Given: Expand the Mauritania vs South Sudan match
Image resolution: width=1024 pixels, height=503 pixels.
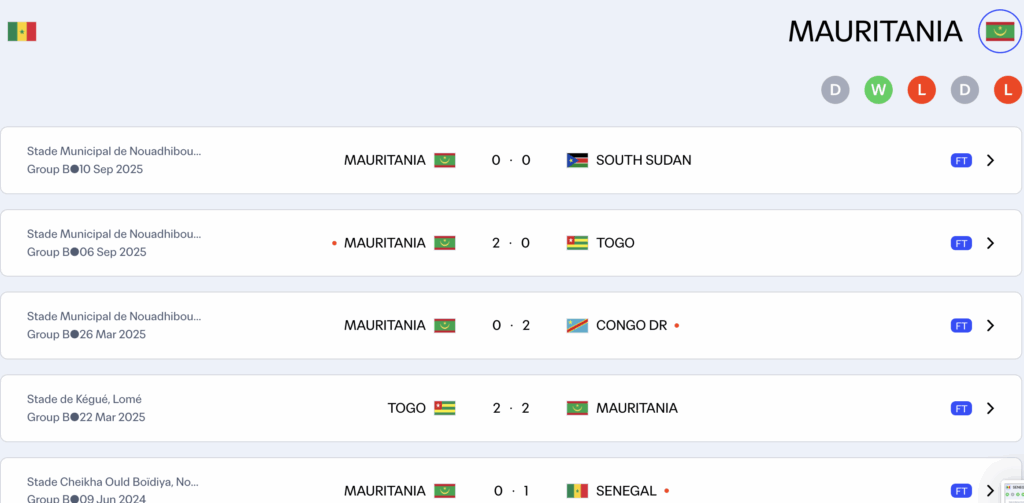Looking at the screenshot, I should point(990,160).
